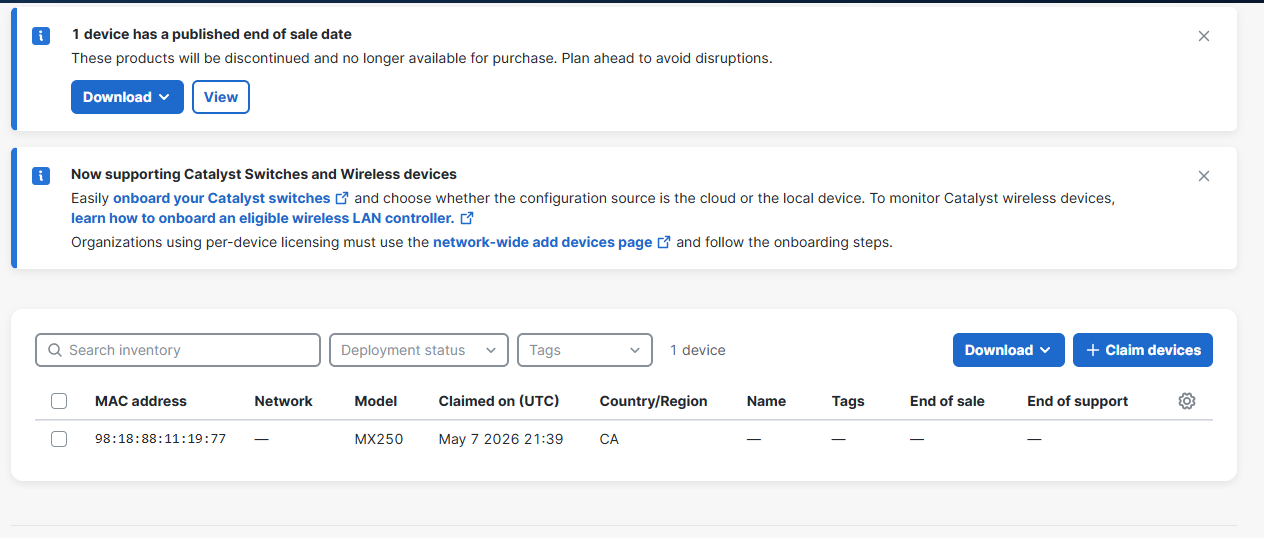Follow the onboard your Catalyst switches link
1264x538 pixels.
tap(222, 198)
